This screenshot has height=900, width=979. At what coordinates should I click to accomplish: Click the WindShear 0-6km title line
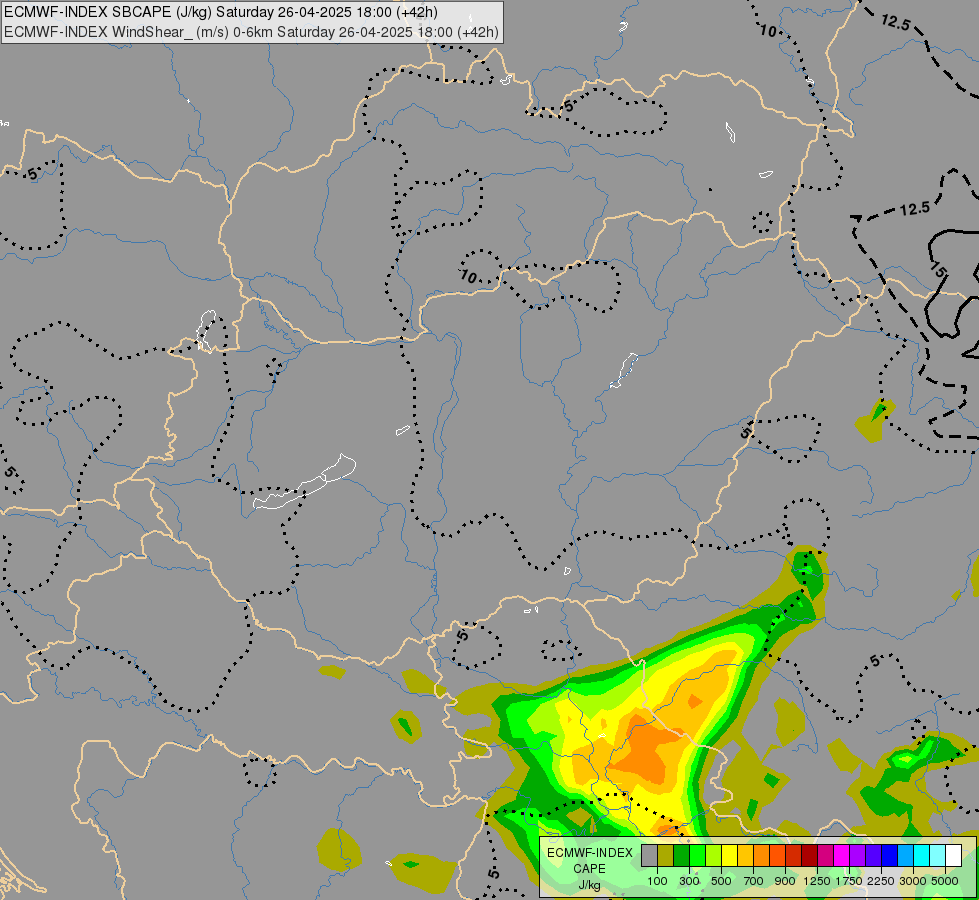tap(252, 32)
